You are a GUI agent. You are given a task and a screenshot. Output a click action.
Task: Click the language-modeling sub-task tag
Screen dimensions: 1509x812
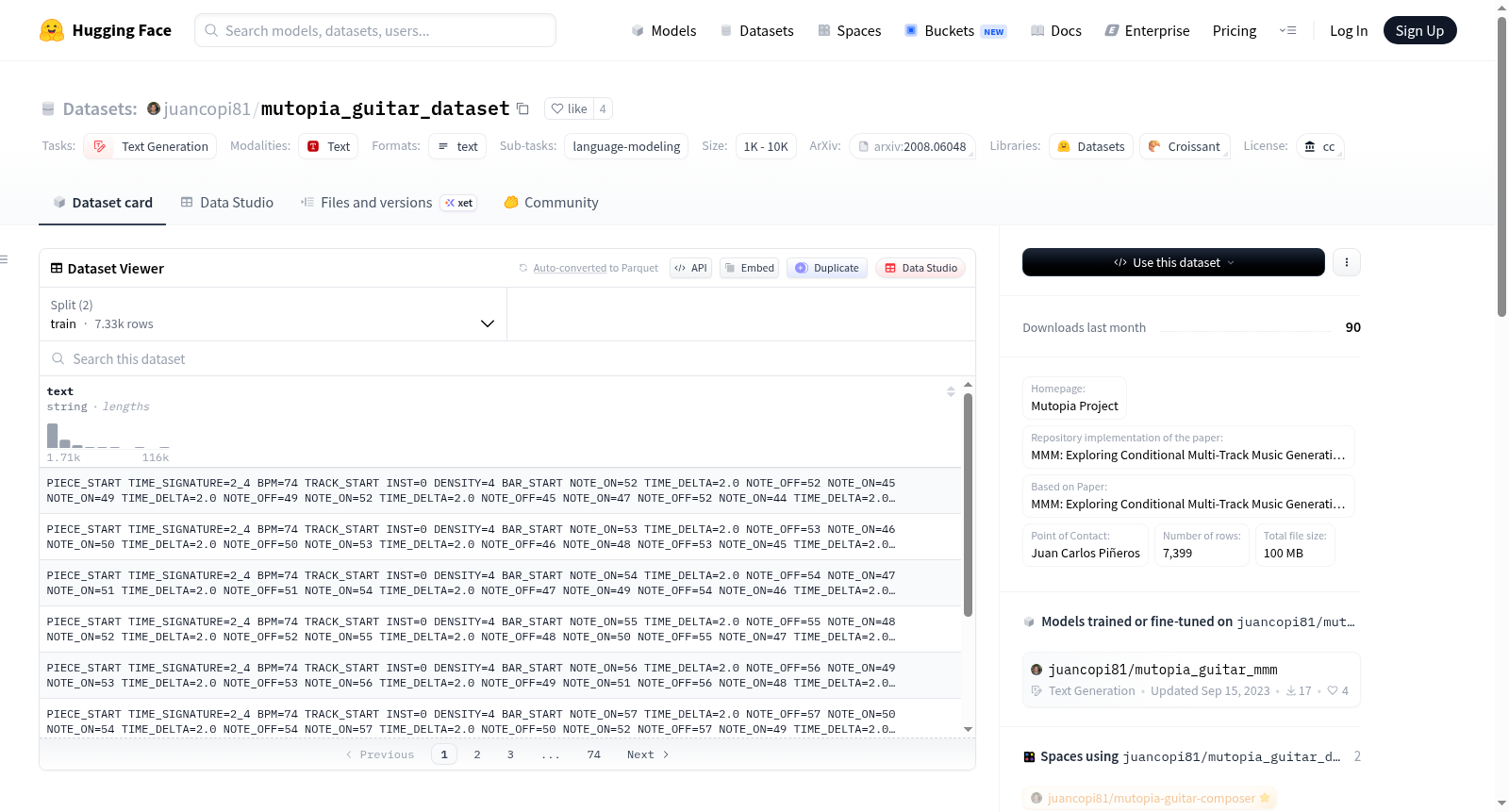(626, 146)
